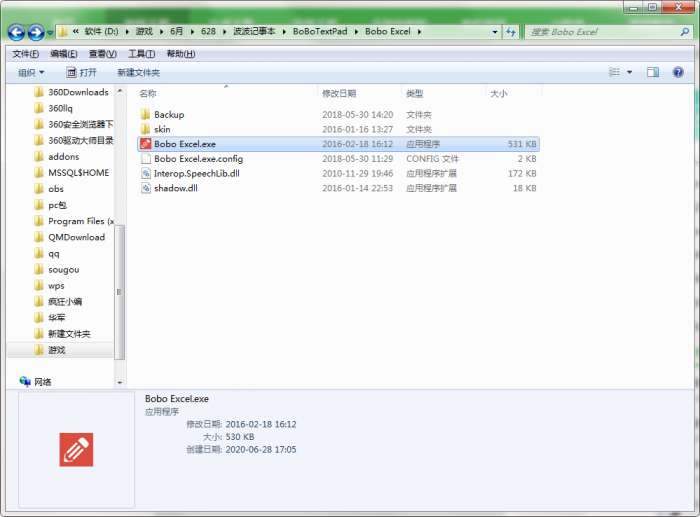Viewport: 700px width, 517px height.
Task: Select the 360Downloads folder in sidebar
Action: (x=72, y=92)
